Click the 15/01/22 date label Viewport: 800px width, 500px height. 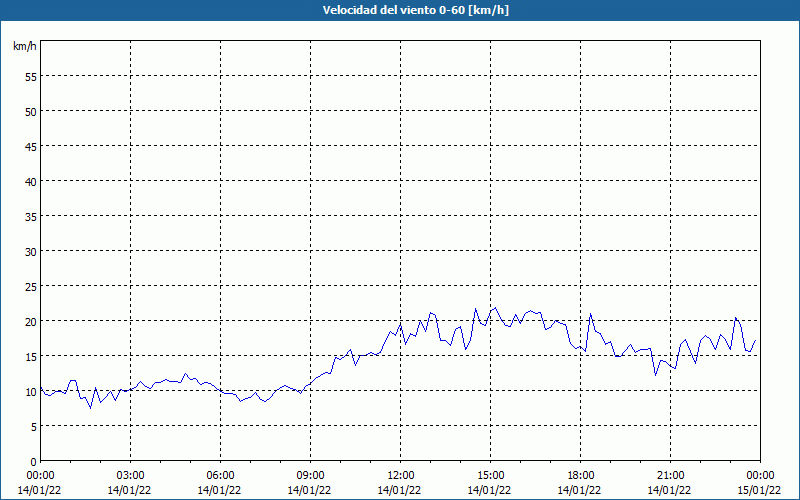click(759, 490)
